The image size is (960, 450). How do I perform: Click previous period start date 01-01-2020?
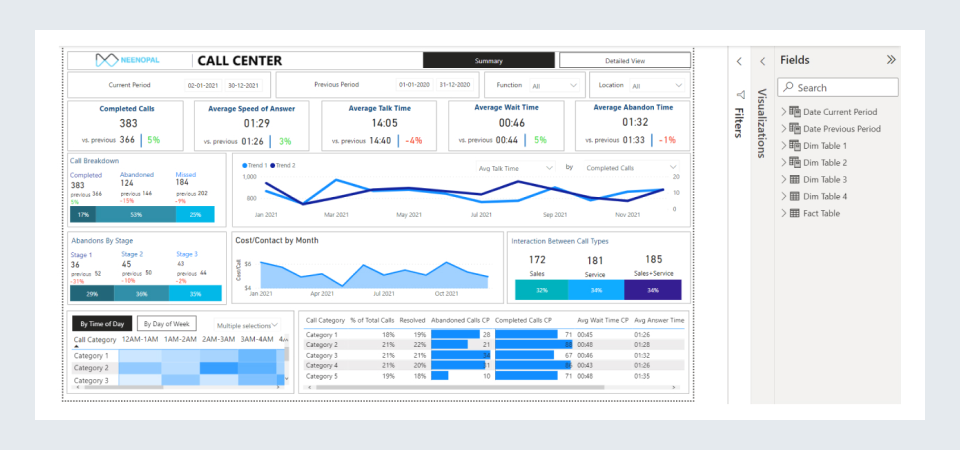pos(415,85)
